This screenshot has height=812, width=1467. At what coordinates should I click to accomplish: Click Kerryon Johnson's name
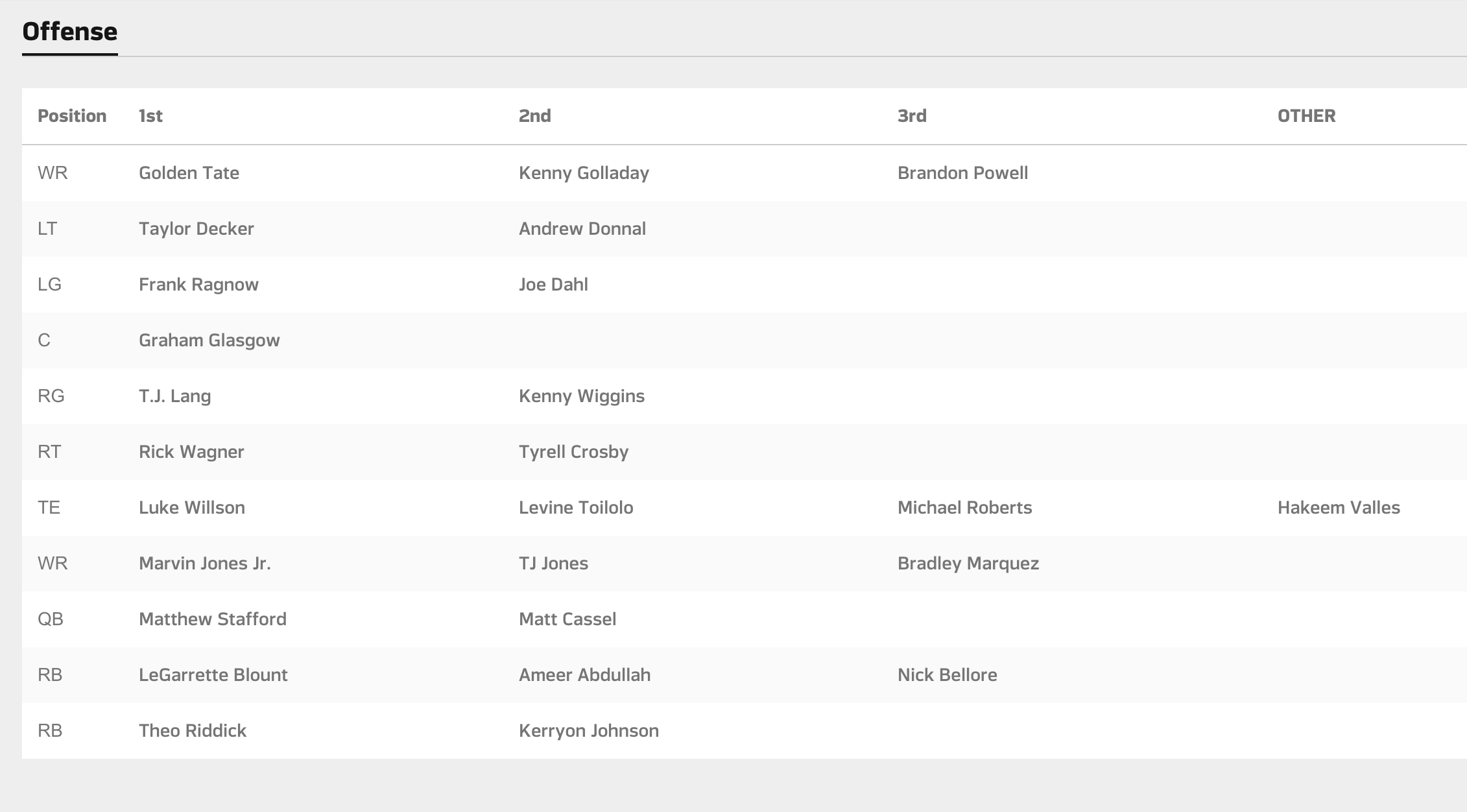coord(588,731)
